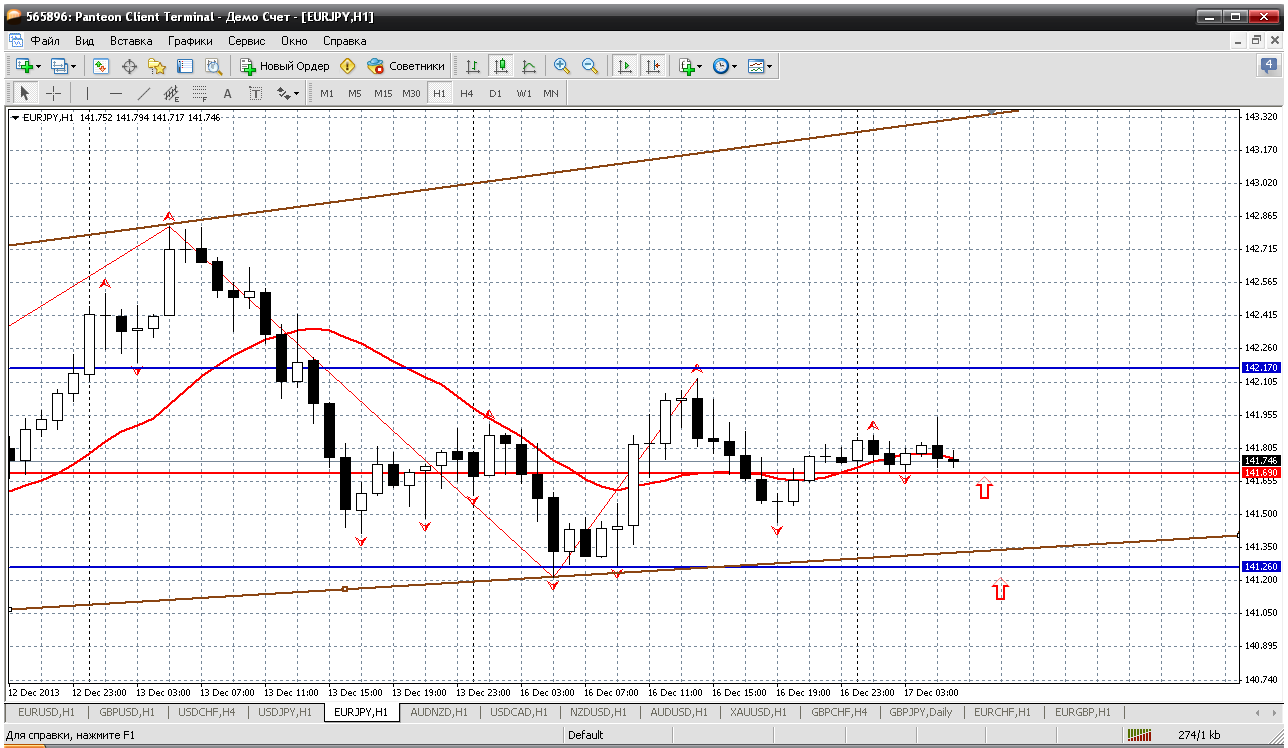
Task: Open the Вставка menu
Action: coord(131,41)
